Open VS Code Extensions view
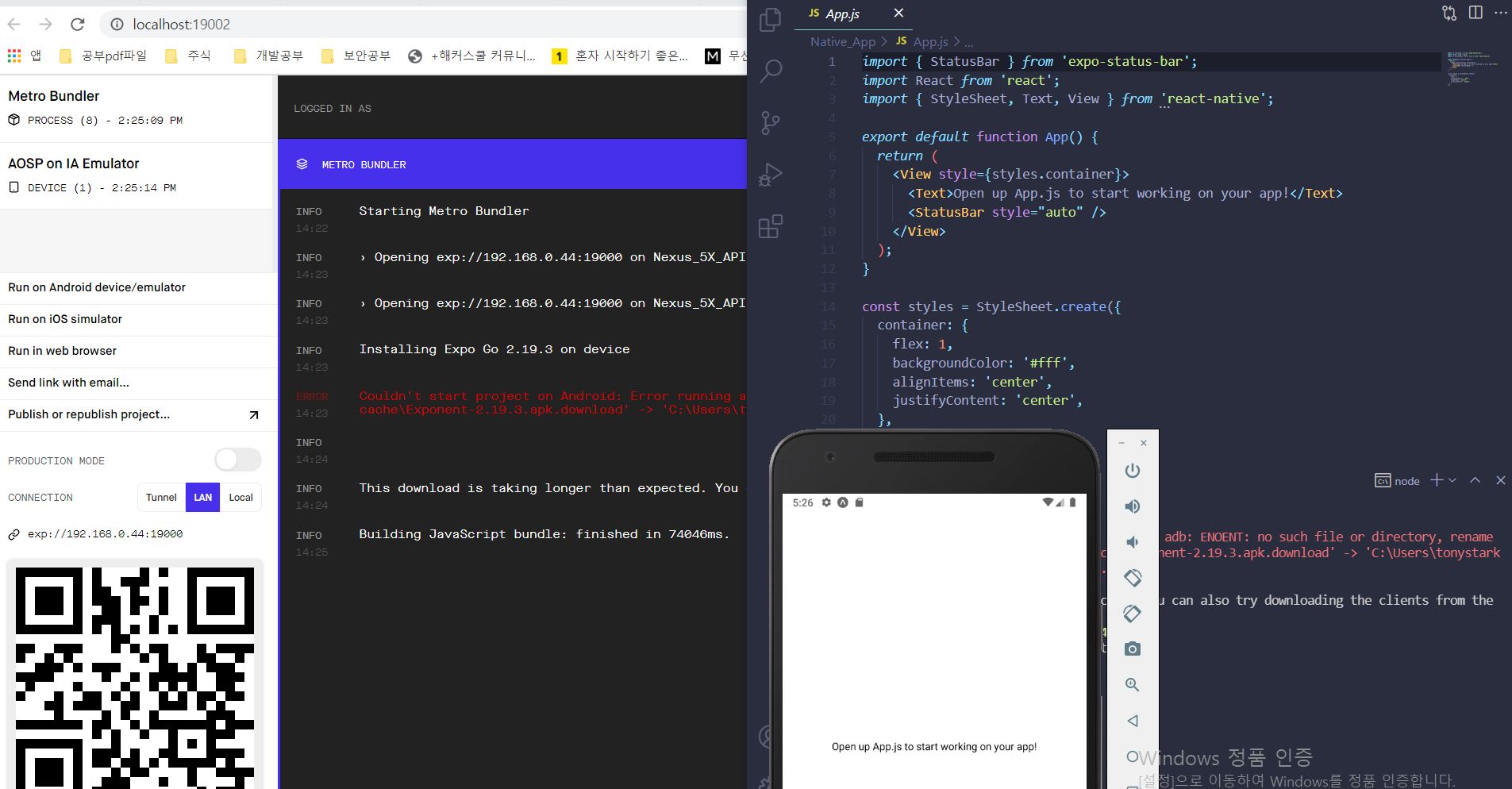Image resolution: width=1512 pixels, height=789 pixels. click(770, 227)
